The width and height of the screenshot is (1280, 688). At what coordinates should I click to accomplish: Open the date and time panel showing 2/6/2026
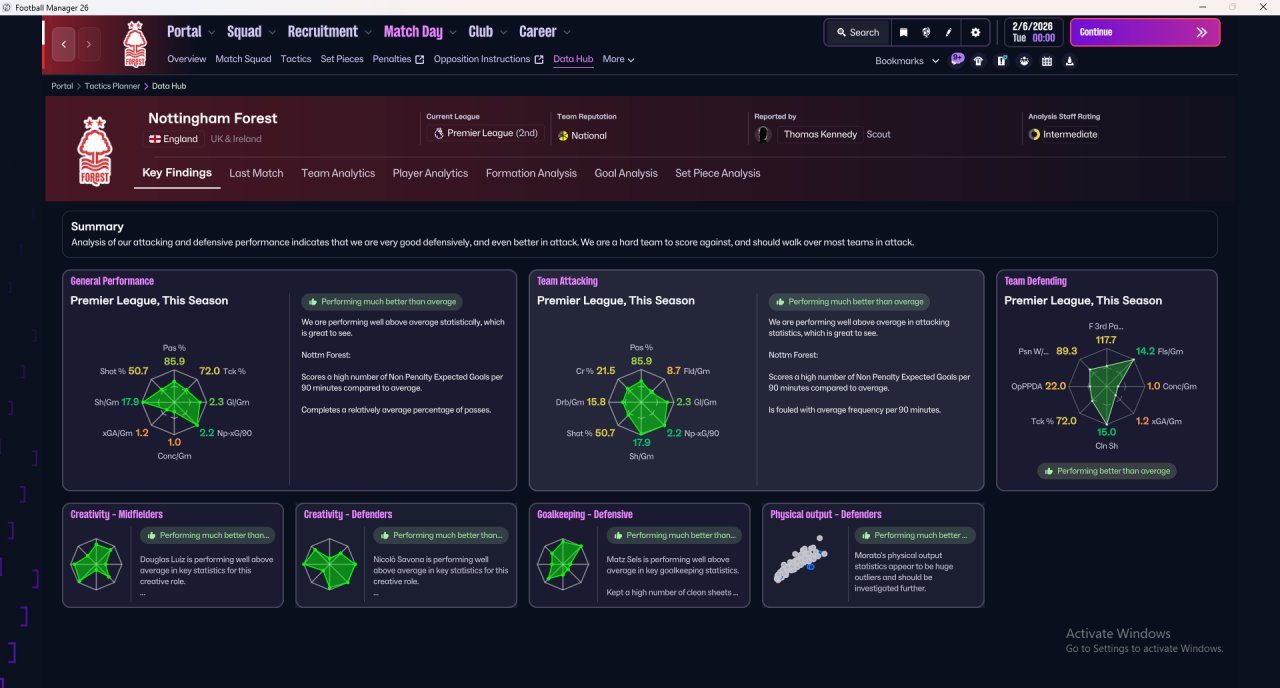tap(1034, 32)
